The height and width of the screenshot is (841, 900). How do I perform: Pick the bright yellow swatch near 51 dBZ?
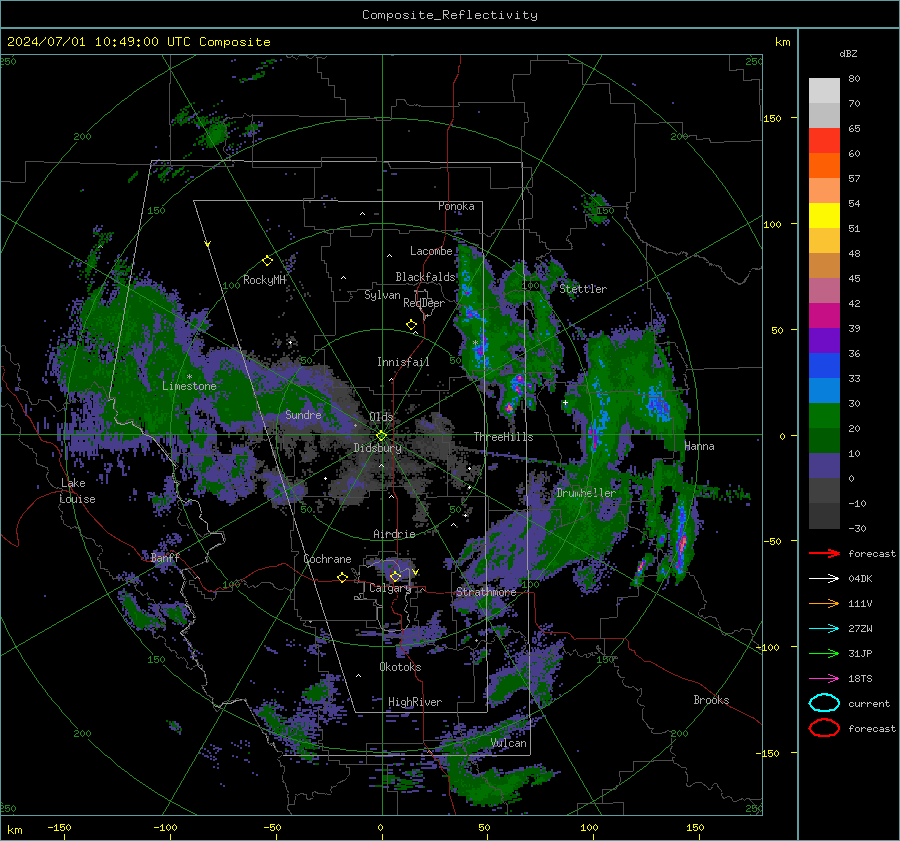click(x=824, y=215)
